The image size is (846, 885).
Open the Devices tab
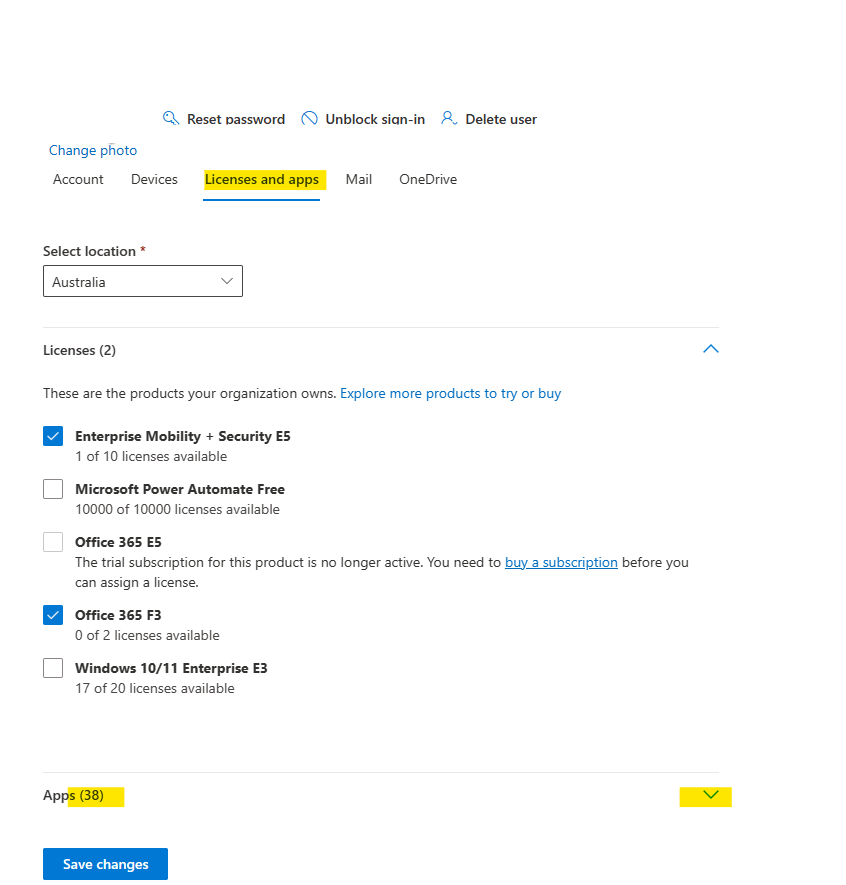pyautogui.click(x=154, y=179)
